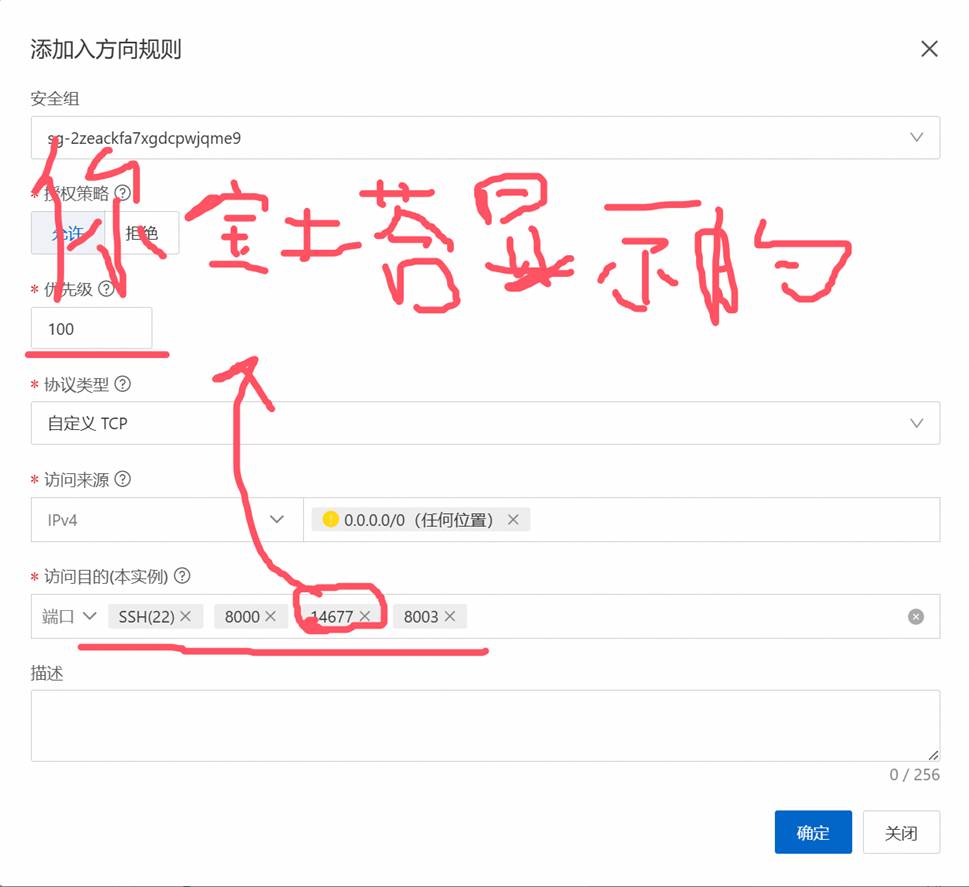This screenshot has height=887, width=969.
Task: Click the 确定 confirm button
Action: pyautogui.click(x=812, y=832)
